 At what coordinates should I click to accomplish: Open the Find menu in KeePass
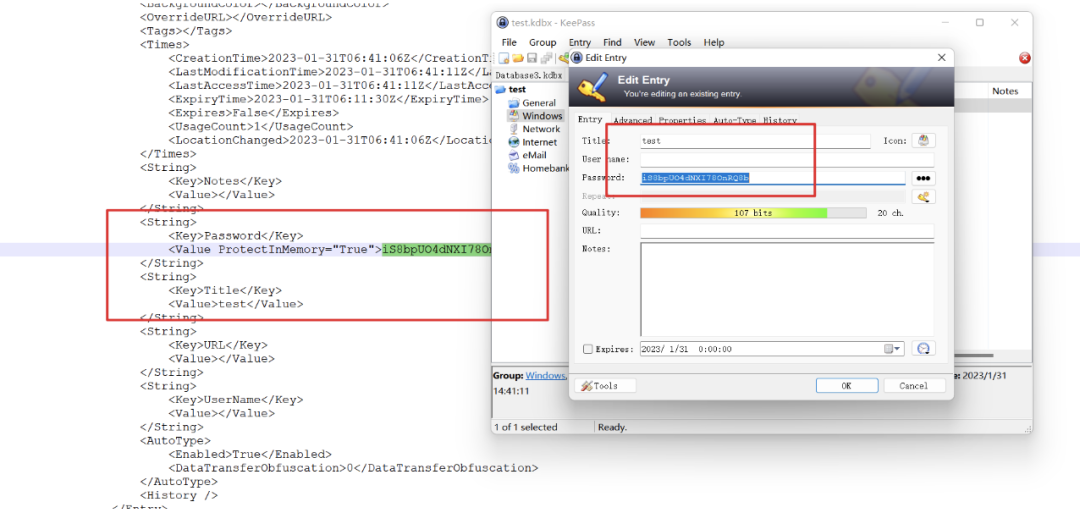[612, 42]
